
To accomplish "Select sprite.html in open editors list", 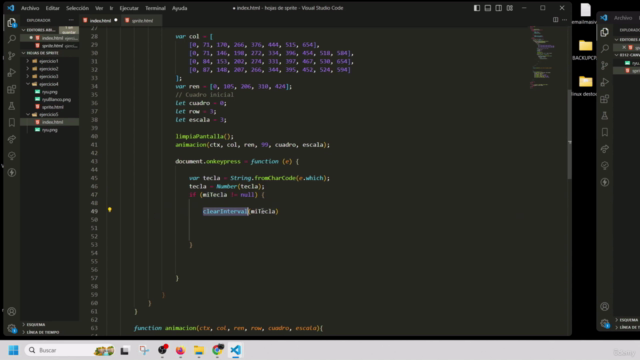I will [x=52, y=46].
